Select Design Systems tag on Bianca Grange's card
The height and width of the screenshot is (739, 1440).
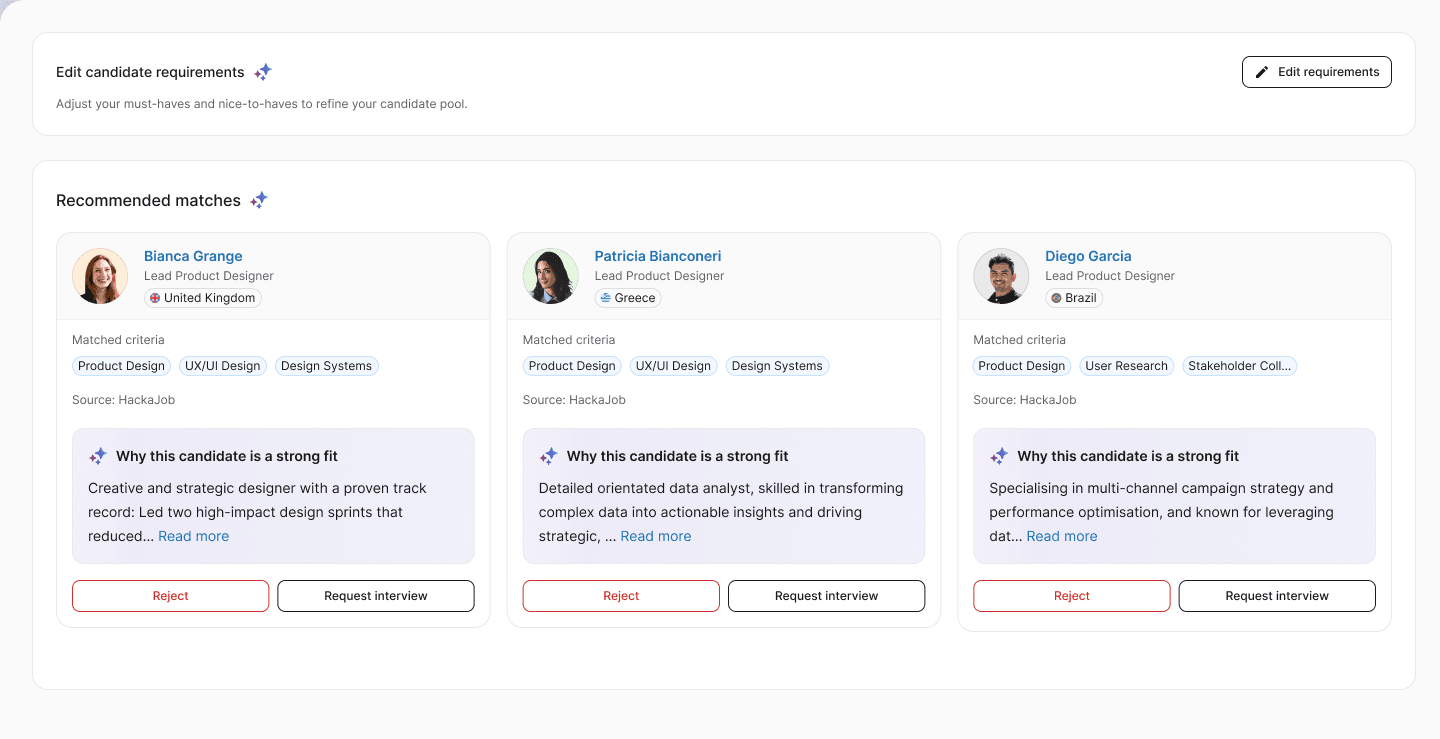click(326, 366)
